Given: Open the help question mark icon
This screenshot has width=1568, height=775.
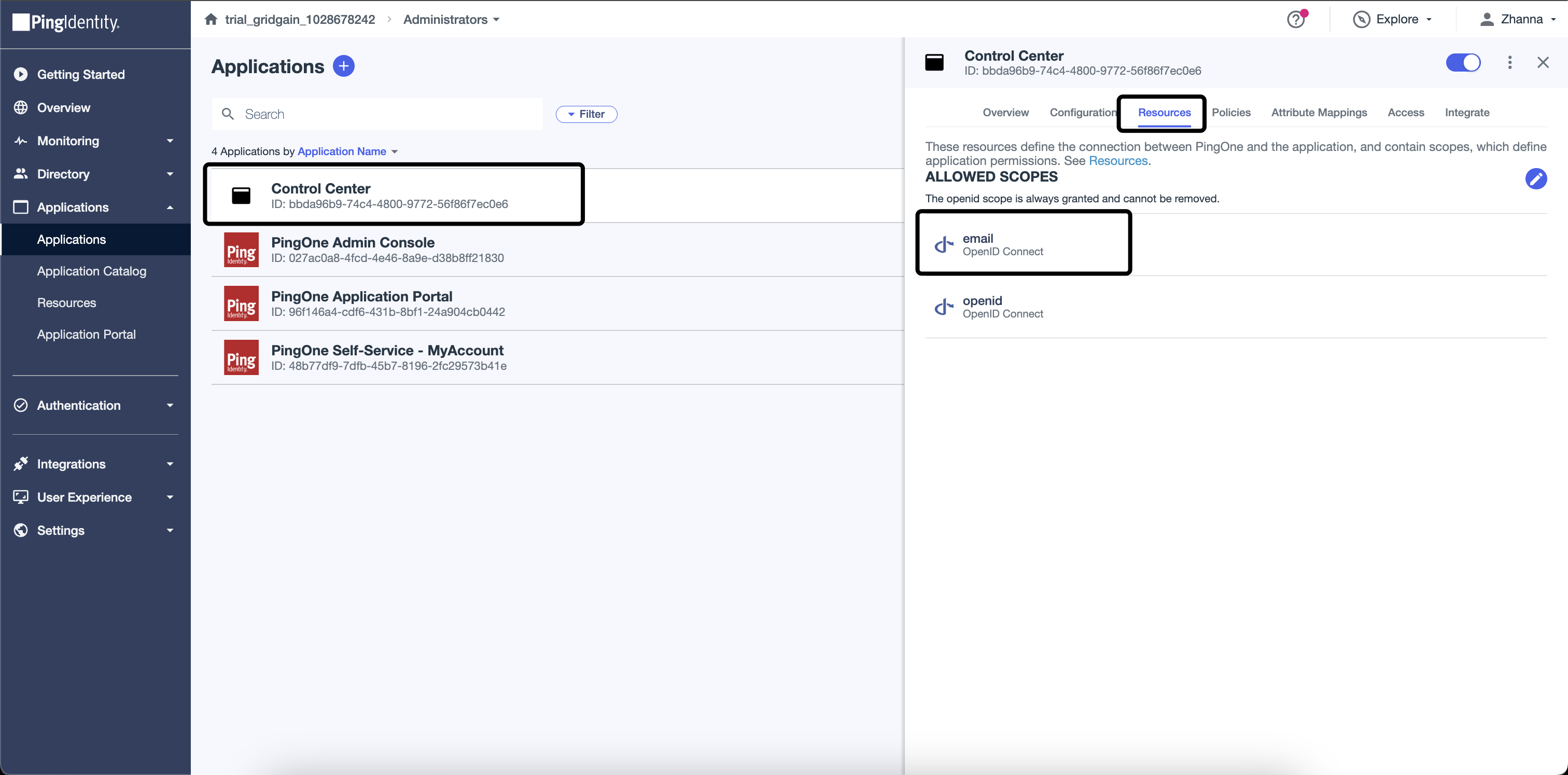Looking at the screenshot, I should click(1296, 20).
